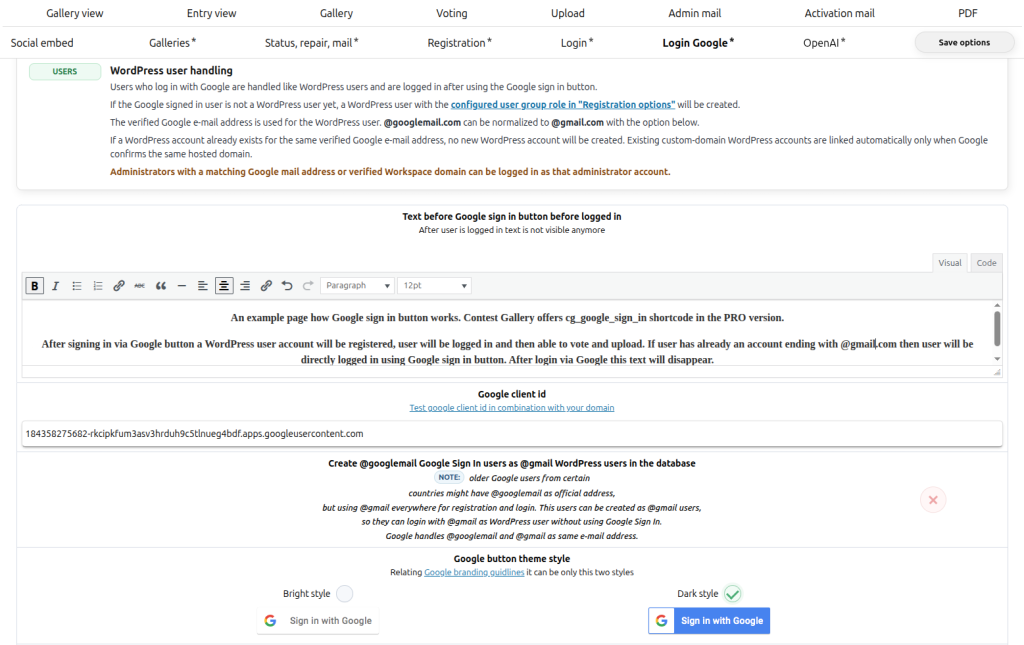Image resolution: width=1024 pixels, height=645 pixels.
Task: Click Google G logo on dark button
Action: (662, 621)
